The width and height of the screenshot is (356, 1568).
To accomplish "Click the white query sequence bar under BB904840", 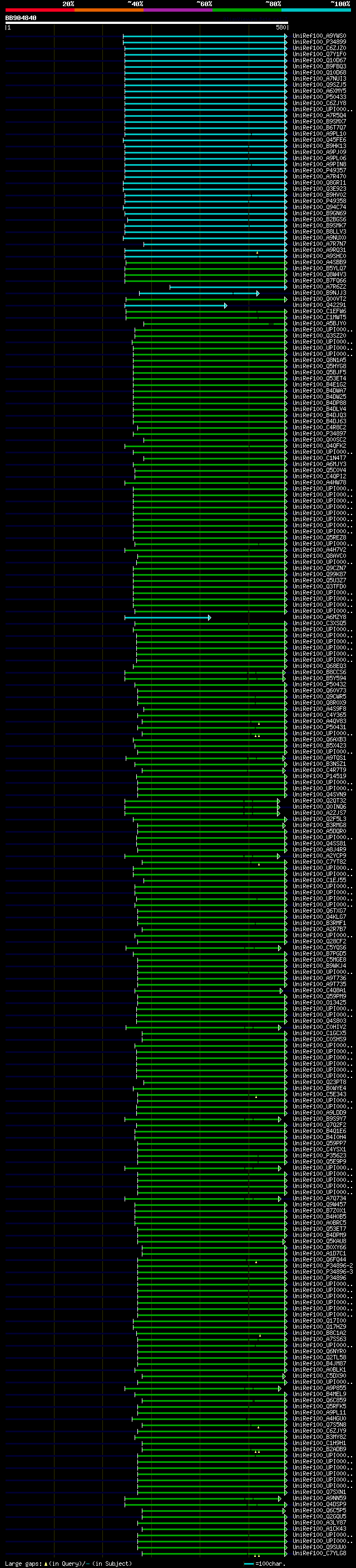I will 147,23.
